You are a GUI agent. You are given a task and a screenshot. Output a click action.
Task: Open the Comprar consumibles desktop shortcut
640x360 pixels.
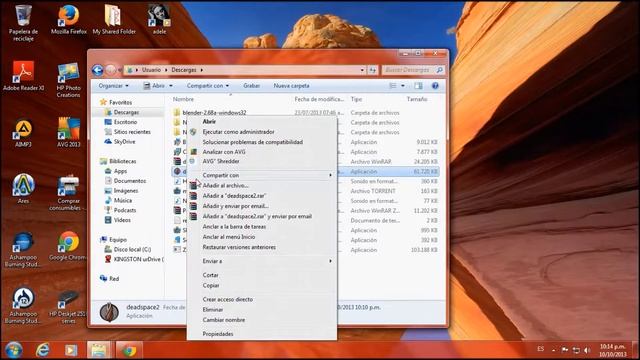click(69, 193)
